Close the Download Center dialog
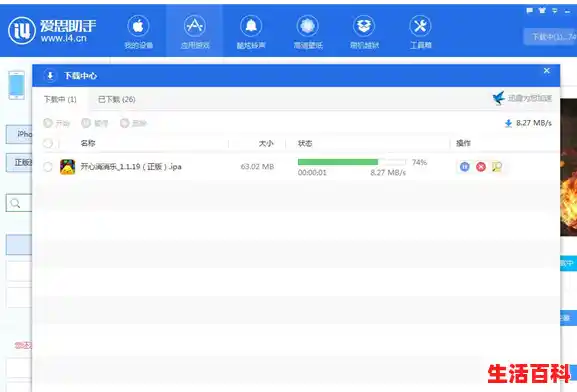 [x=546, y=70]
